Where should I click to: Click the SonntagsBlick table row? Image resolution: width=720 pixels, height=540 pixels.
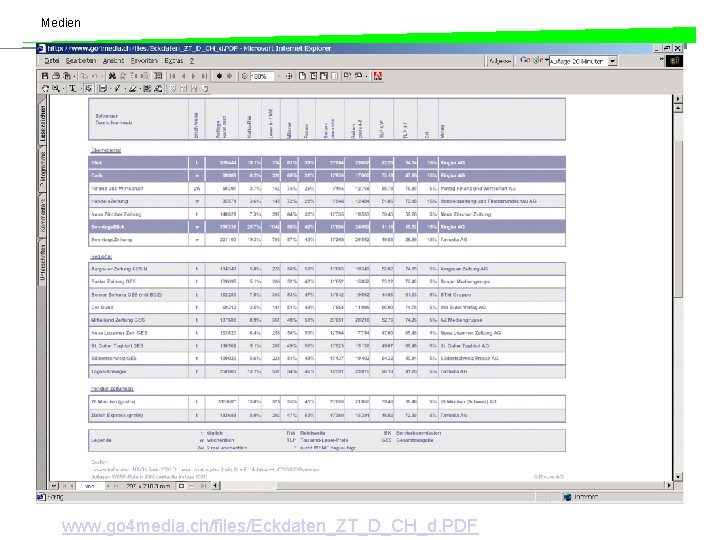point(327,227)
